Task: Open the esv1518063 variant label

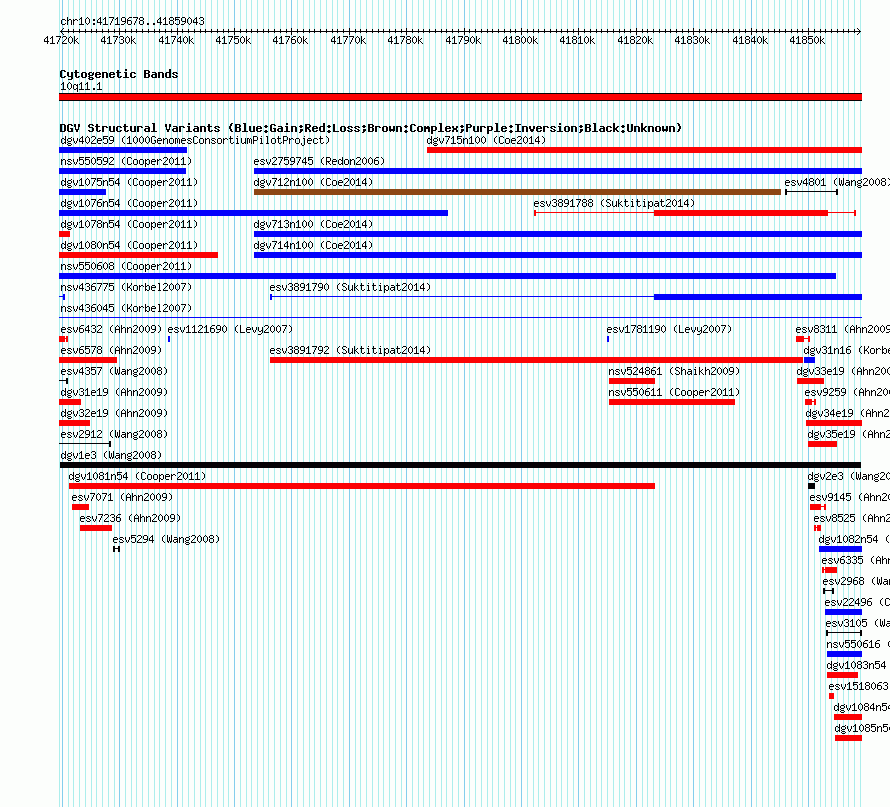Action: 858,686
